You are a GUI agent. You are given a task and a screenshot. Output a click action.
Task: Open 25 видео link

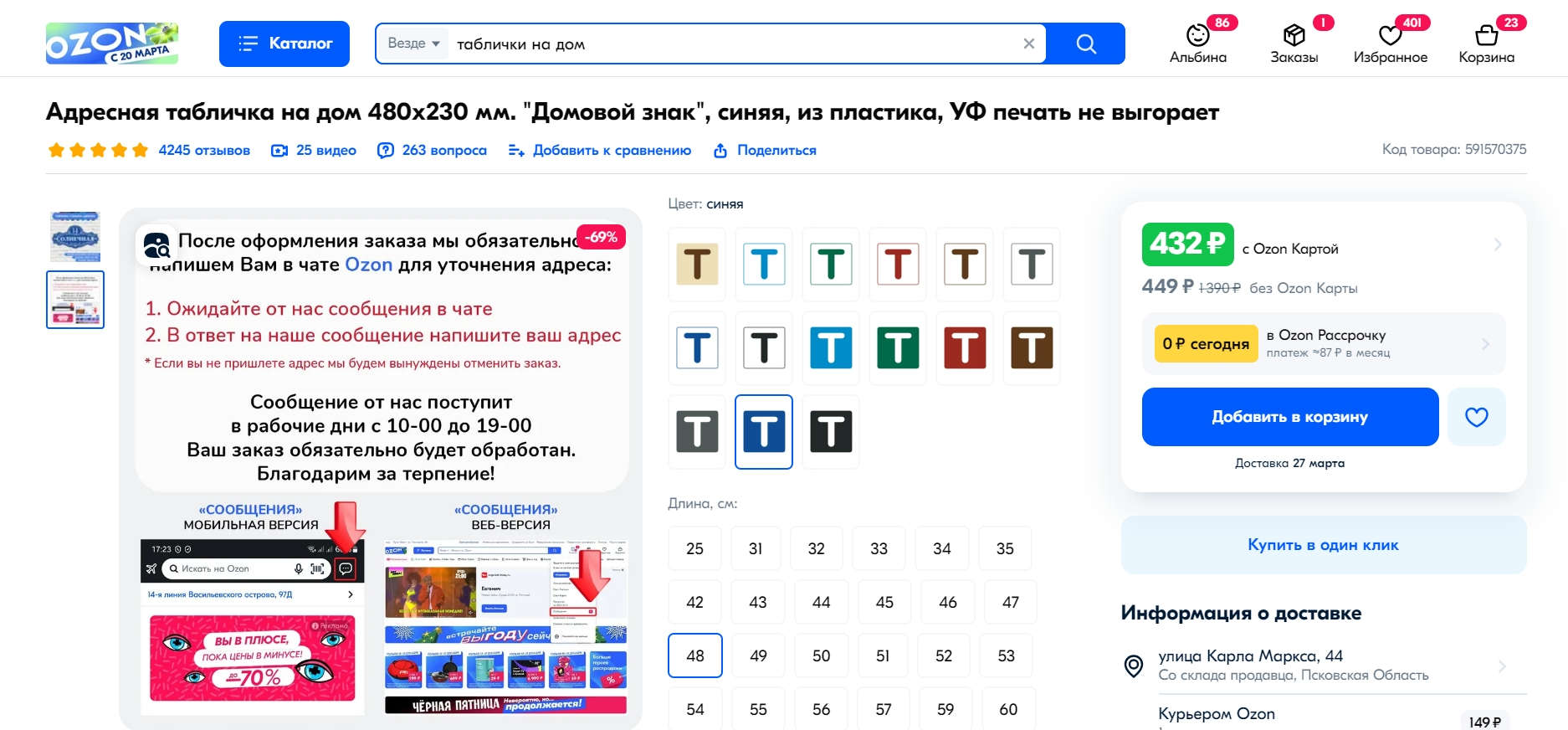315,150
